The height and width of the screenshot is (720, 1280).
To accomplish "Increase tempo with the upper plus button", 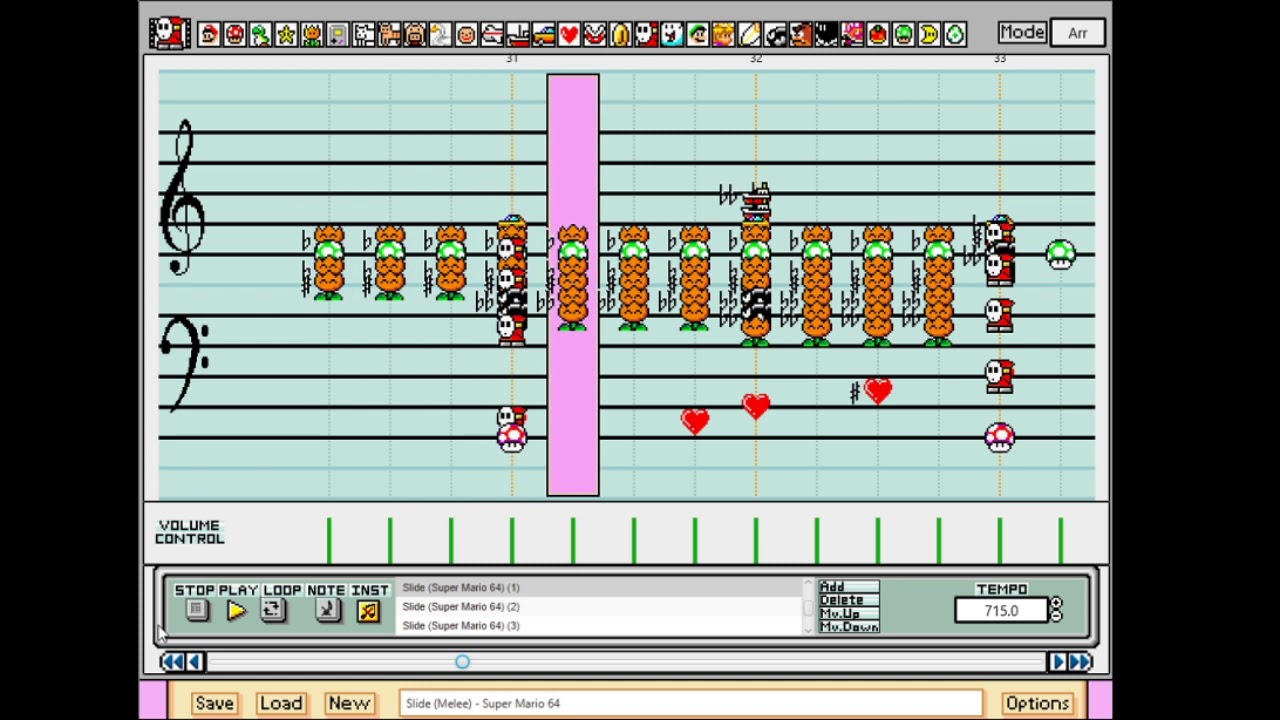I will tap(1056, 604).
